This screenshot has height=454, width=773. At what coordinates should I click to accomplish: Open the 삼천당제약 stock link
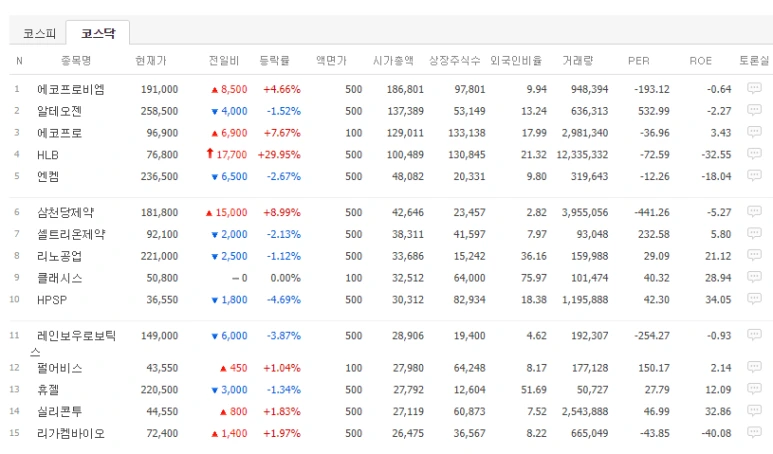[x=65, y=212]
